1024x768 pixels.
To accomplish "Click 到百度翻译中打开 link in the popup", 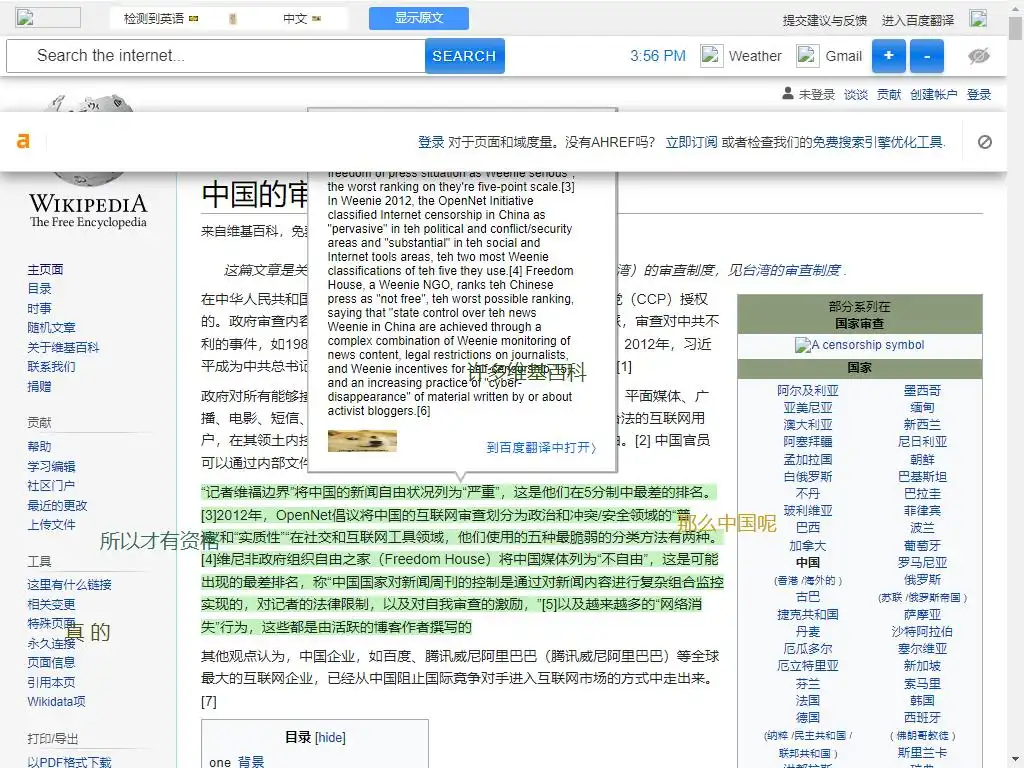I will (x=541, y=447).
